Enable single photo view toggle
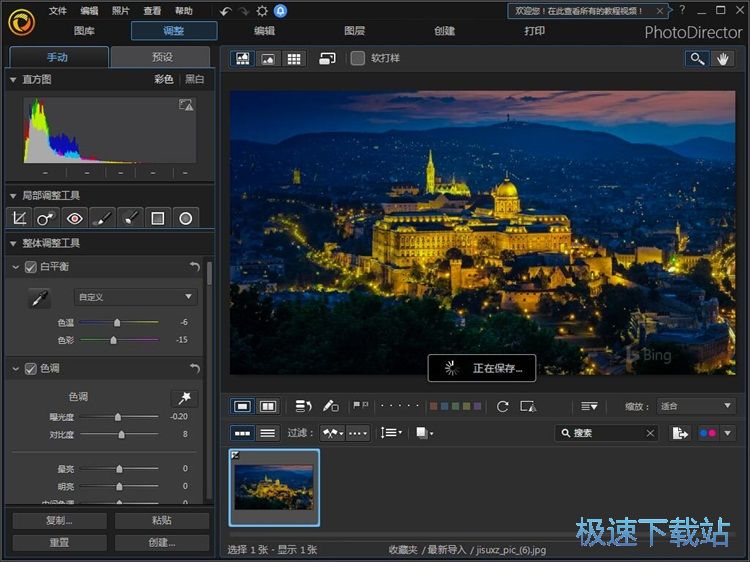The image size is (750, 562). 242,407
